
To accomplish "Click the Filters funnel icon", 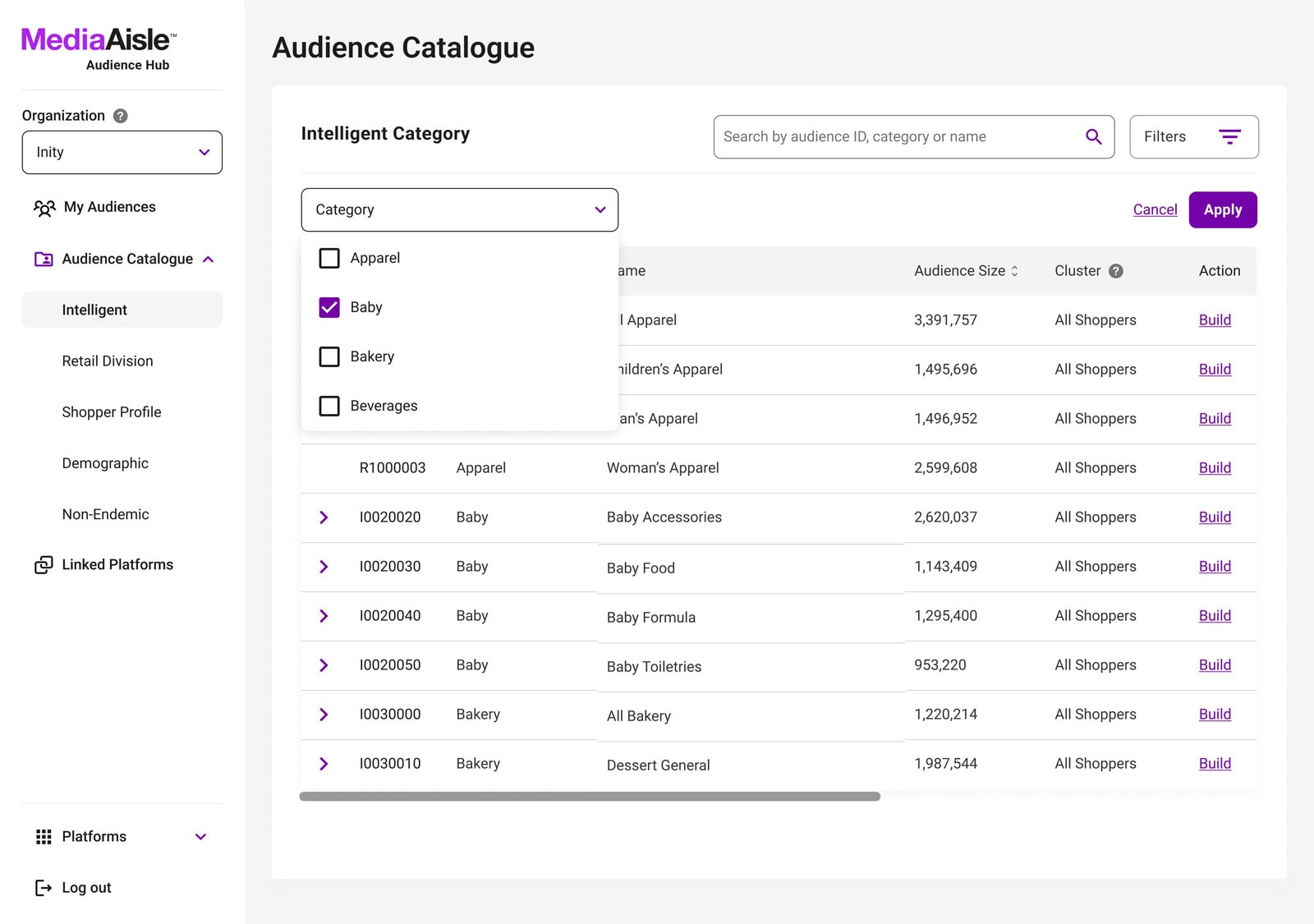I will 1229,136.
